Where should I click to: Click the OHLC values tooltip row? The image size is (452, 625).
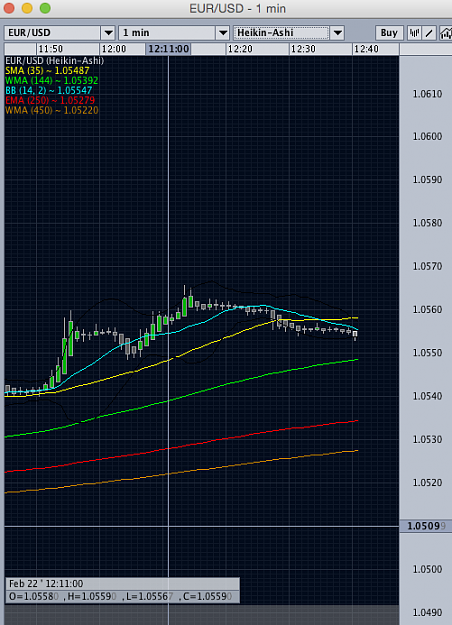pos(122,597)
